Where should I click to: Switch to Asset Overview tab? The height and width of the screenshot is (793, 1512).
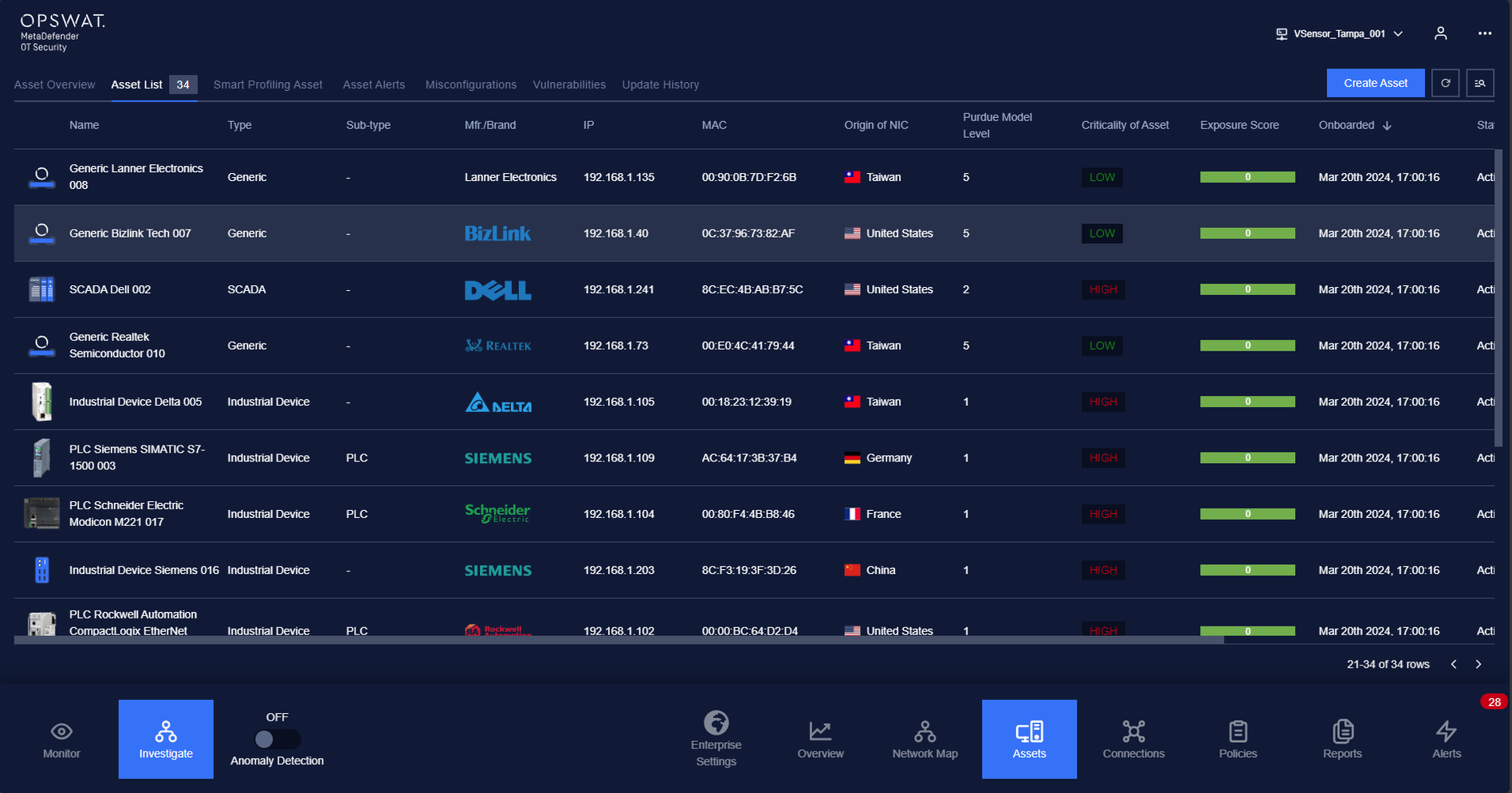(x=54, y=84)
